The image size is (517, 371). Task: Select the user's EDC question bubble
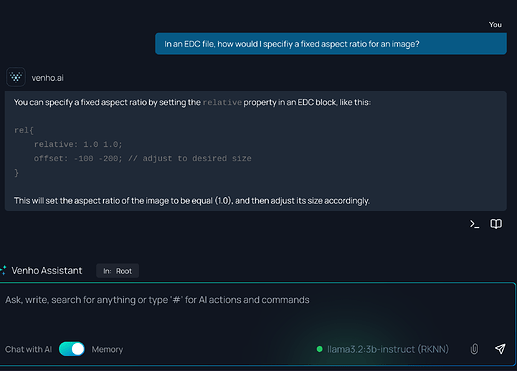click(x=331, y=44)
